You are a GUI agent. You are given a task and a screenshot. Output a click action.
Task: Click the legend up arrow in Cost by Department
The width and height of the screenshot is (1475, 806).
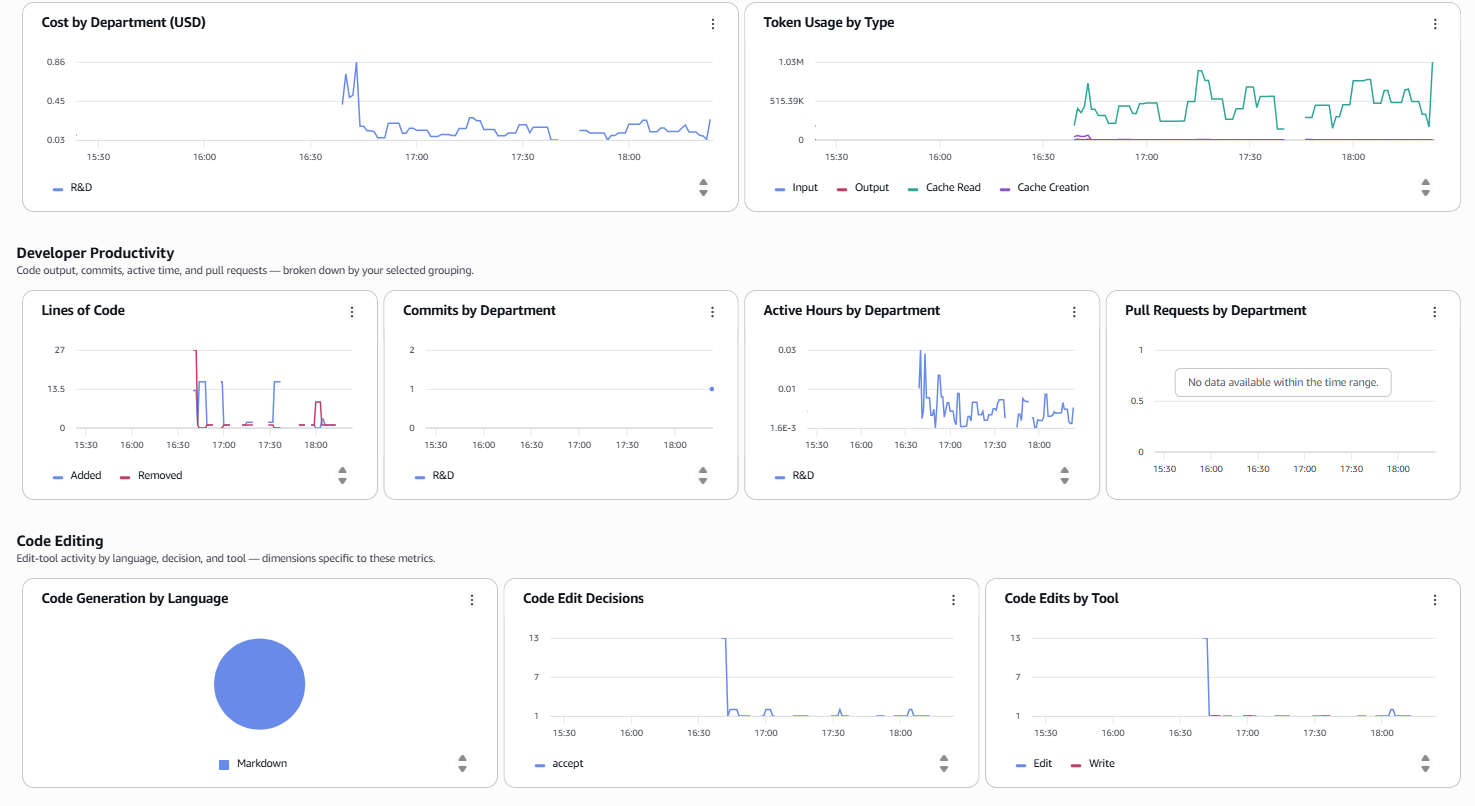(703, 182)
